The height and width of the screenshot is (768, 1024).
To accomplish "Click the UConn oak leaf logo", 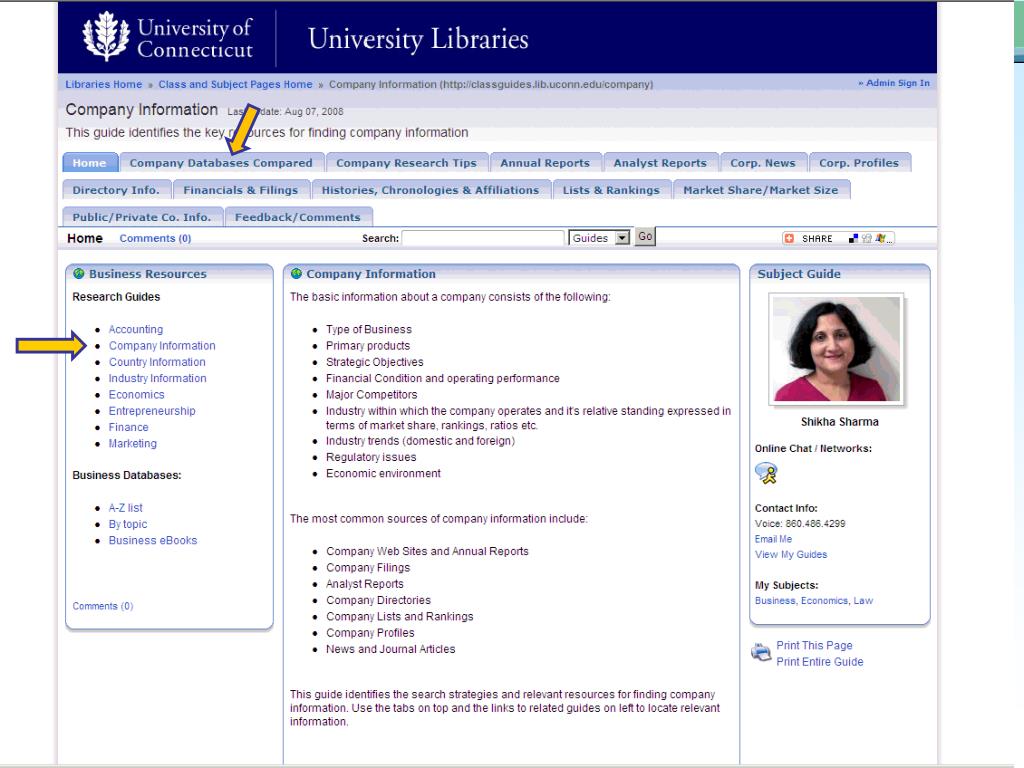I will click(106, 37).
